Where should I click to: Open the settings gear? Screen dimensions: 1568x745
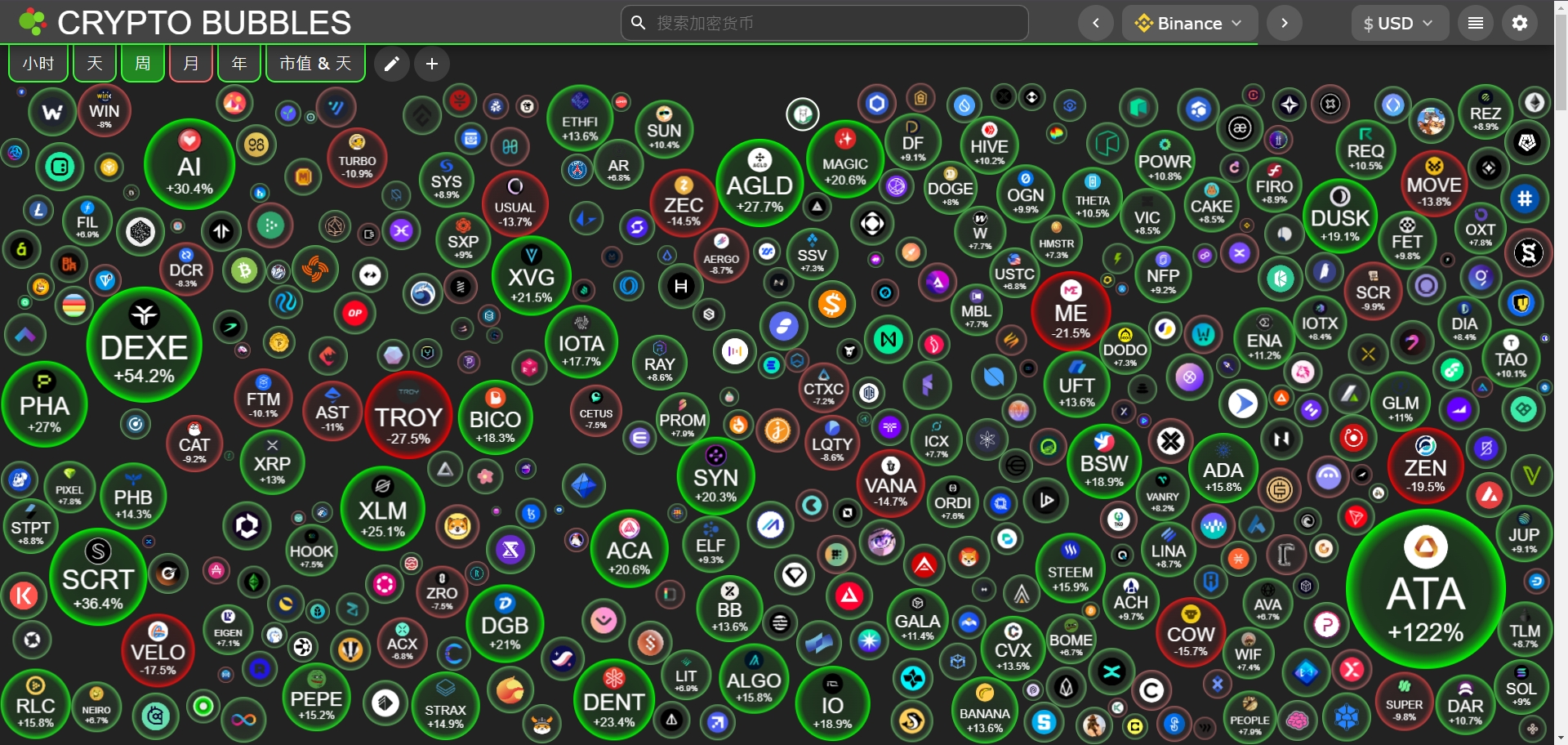(1520, 23)
